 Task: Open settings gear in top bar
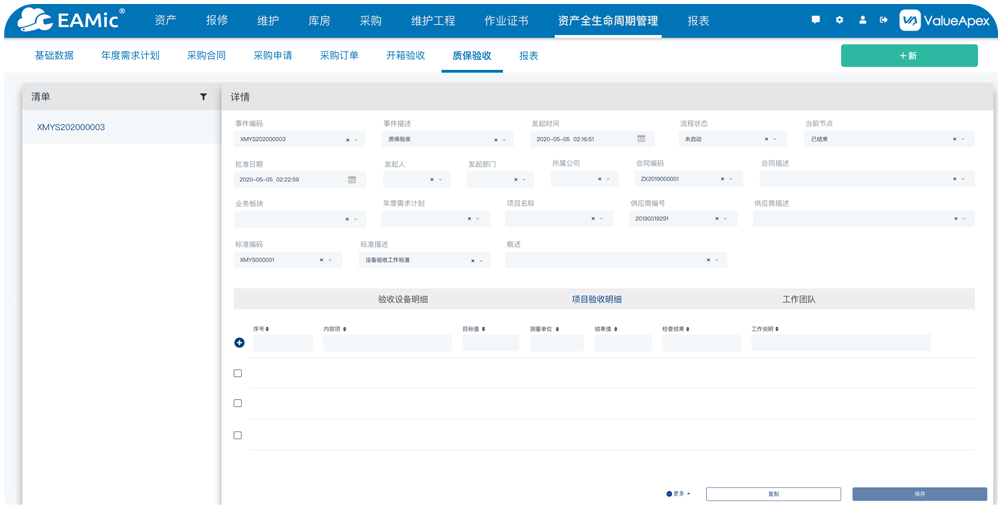[839, 20]
